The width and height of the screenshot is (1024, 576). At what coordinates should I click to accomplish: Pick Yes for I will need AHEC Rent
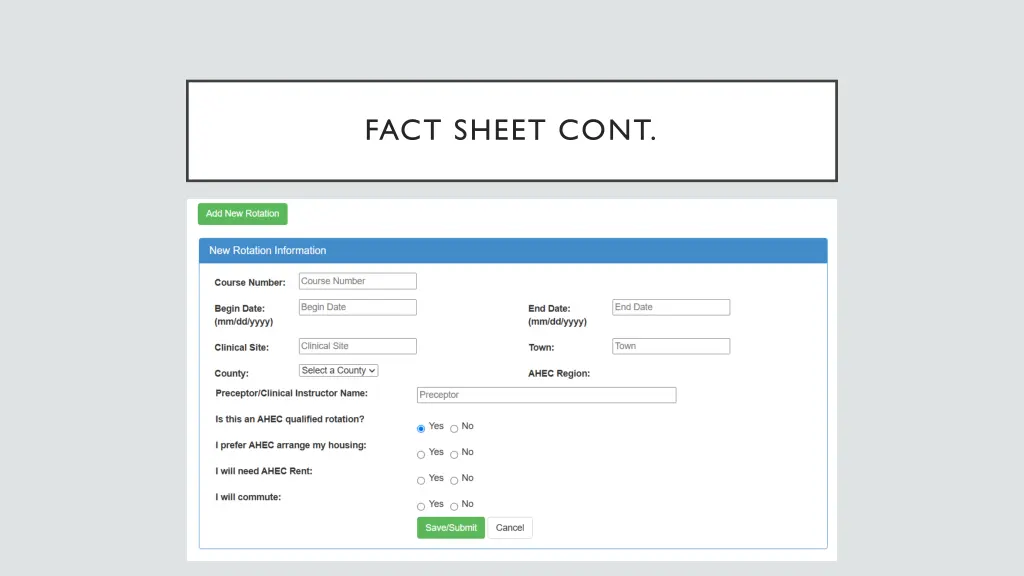(421, 481)
